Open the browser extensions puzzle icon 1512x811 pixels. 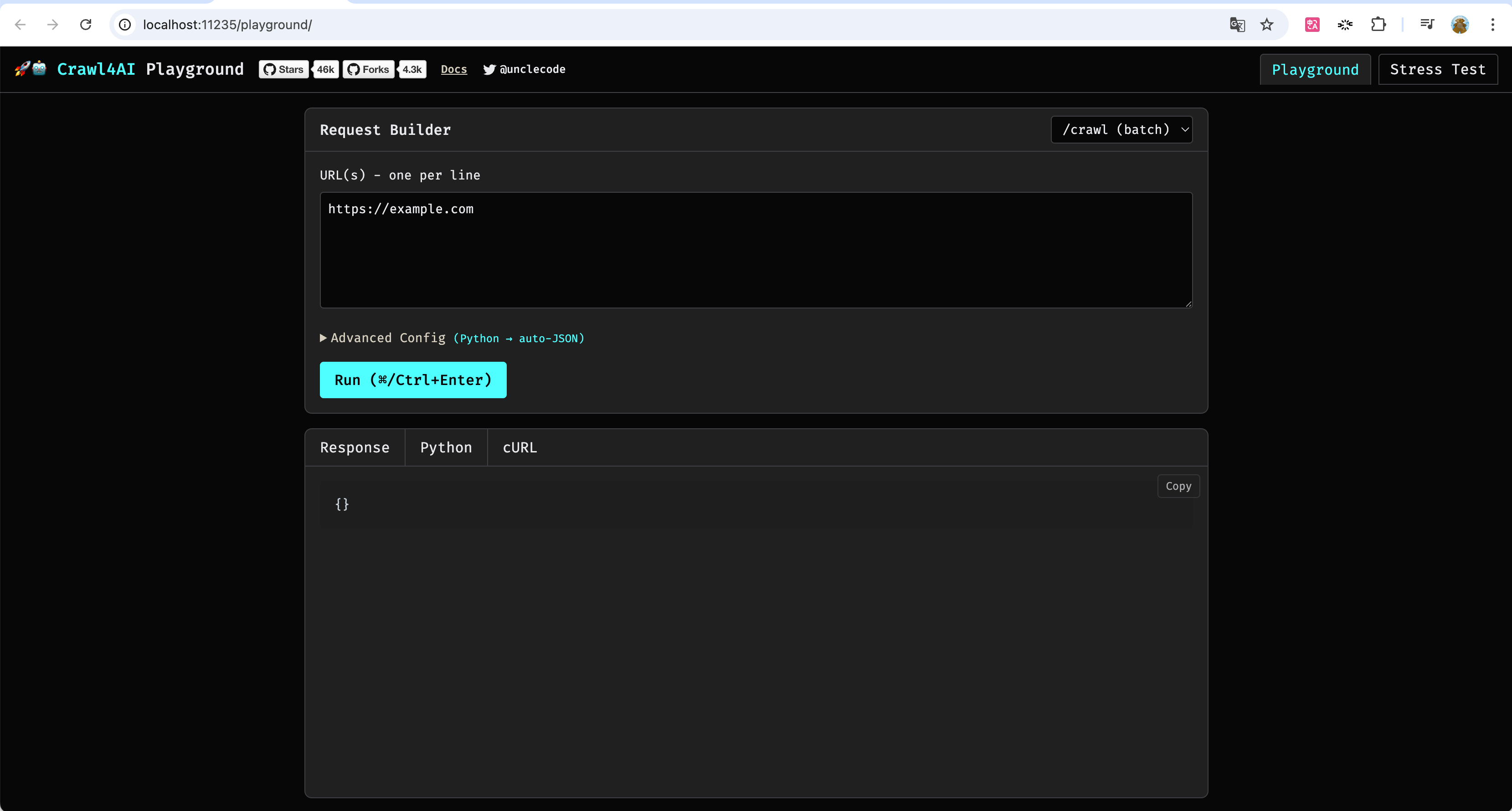click(x=1378, y=25)
